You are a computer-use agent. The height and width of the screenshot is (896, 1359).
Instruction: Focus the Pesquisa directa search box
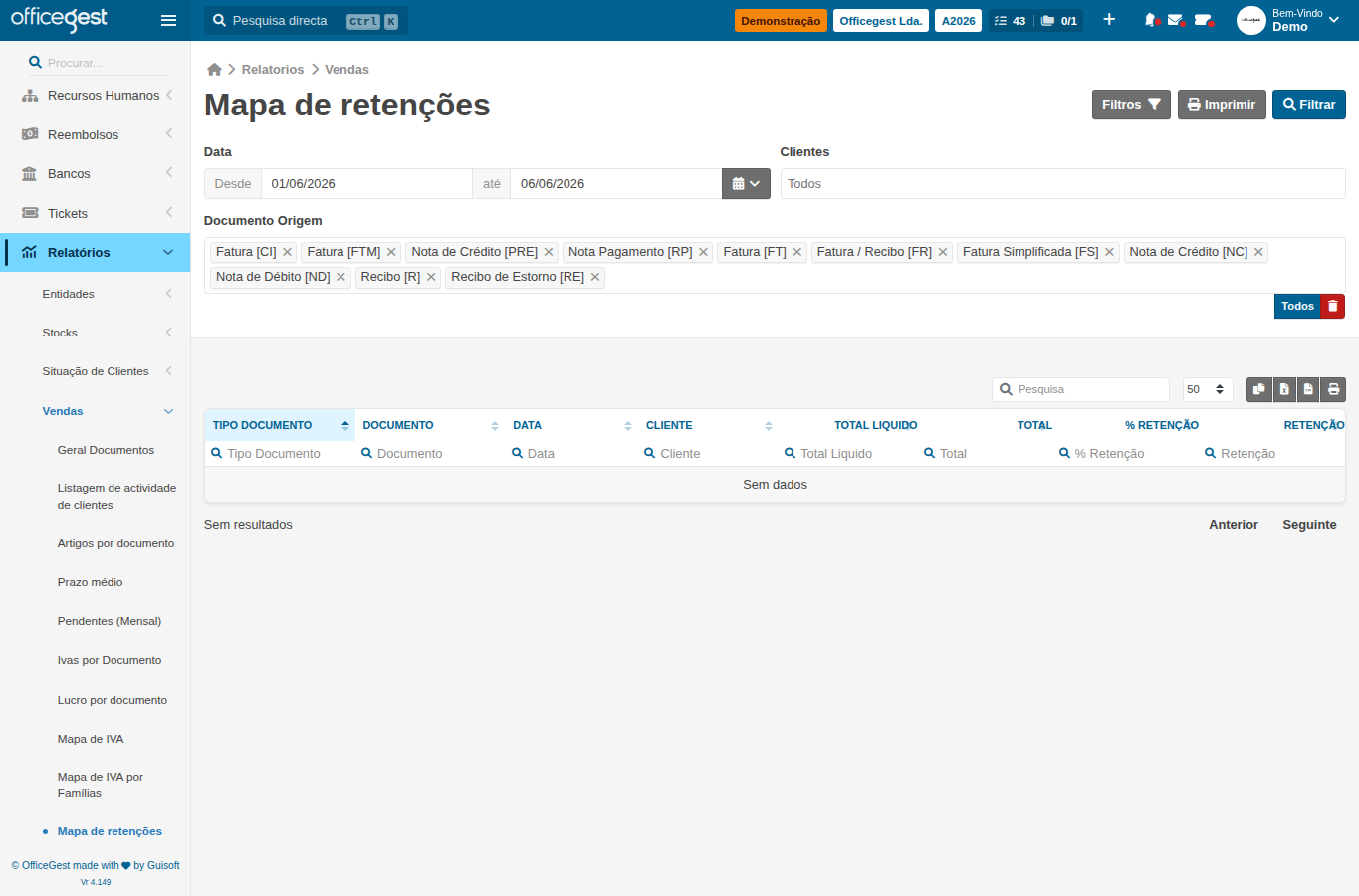click(x=306, y=20)
